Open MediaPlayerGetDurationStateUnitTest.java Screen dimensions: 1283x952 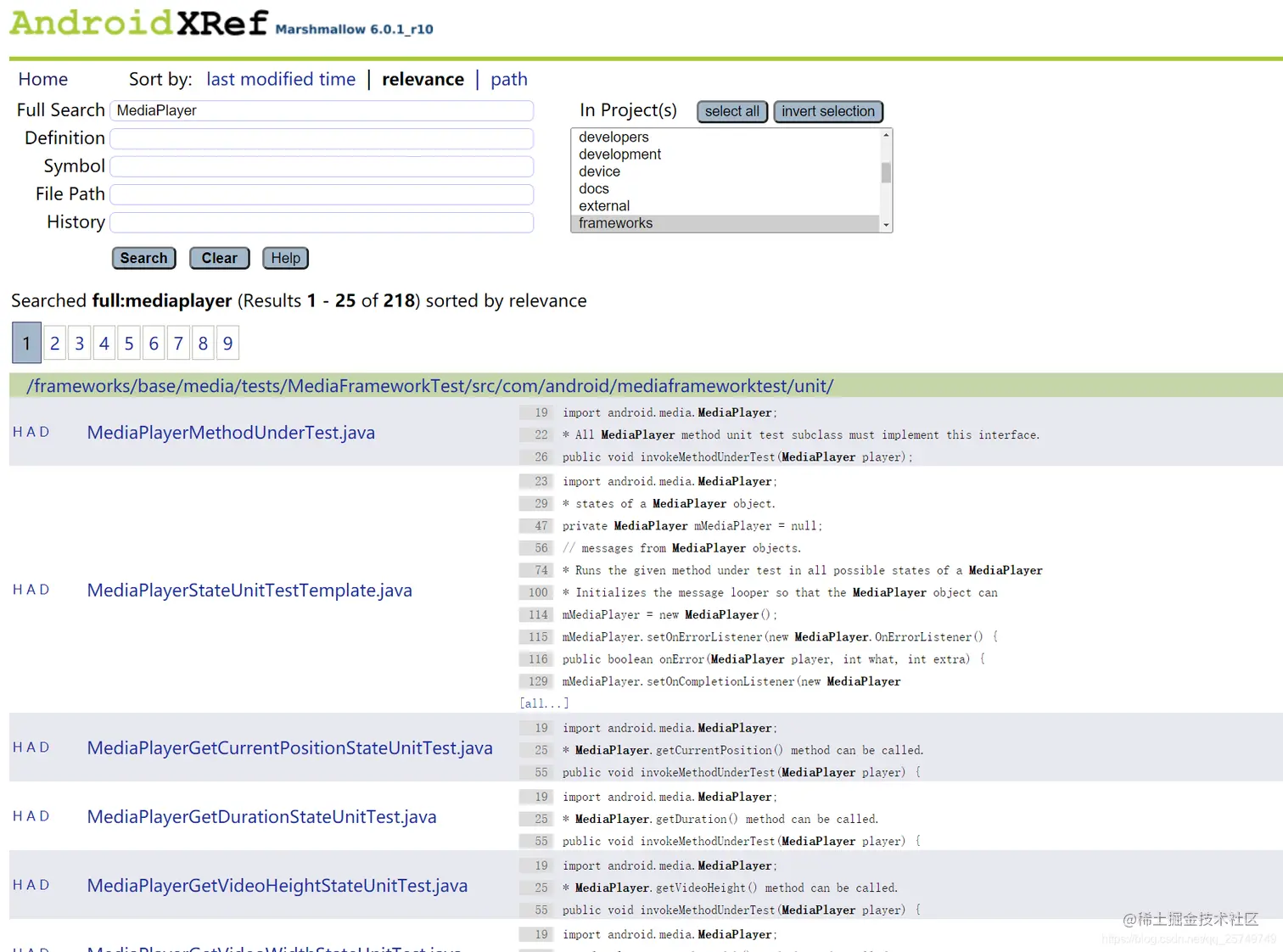click(262, 817)
